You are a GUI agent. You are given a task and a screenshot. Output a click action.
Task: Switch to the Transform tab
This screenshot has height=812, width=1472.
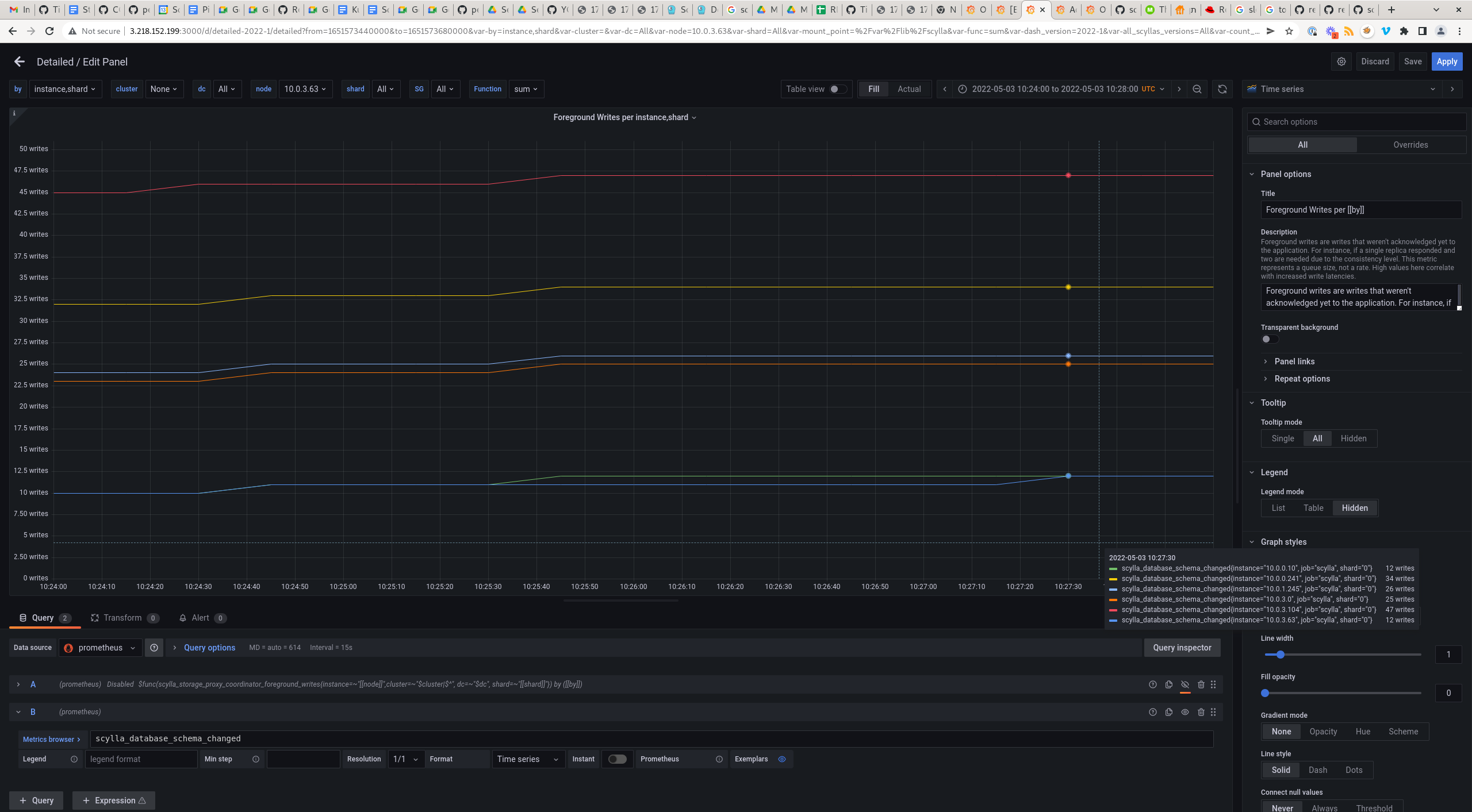tap(122, 618)
